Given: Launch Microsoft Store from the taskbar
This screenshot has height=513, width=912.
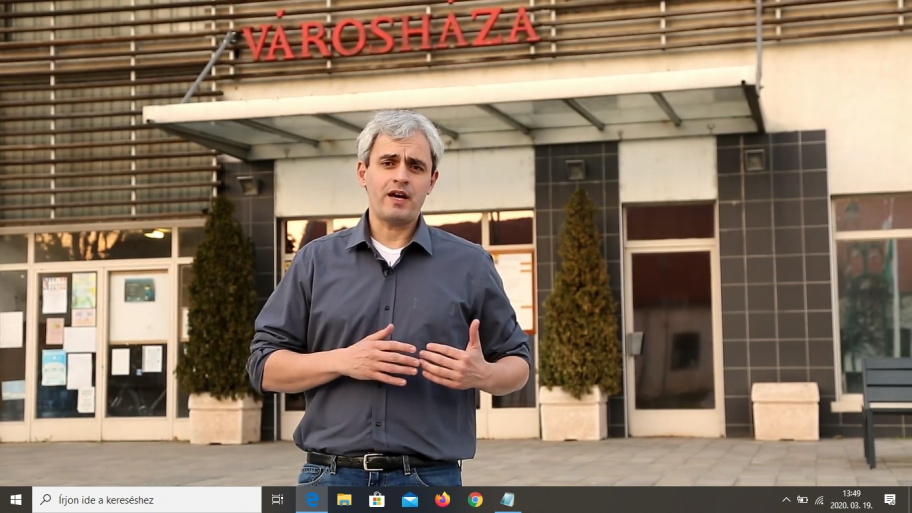Looking at the screenshot, I should click(377, 499).
